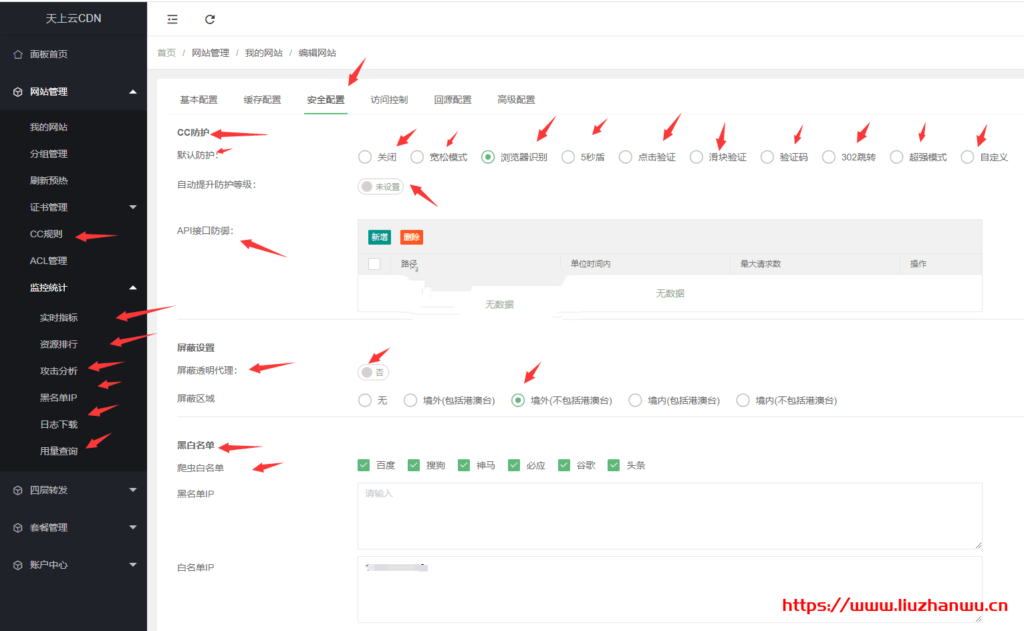This screenshot has height=631, width=1024.
Task: Click the 首页 breadcrumb link
Action: 166,53
